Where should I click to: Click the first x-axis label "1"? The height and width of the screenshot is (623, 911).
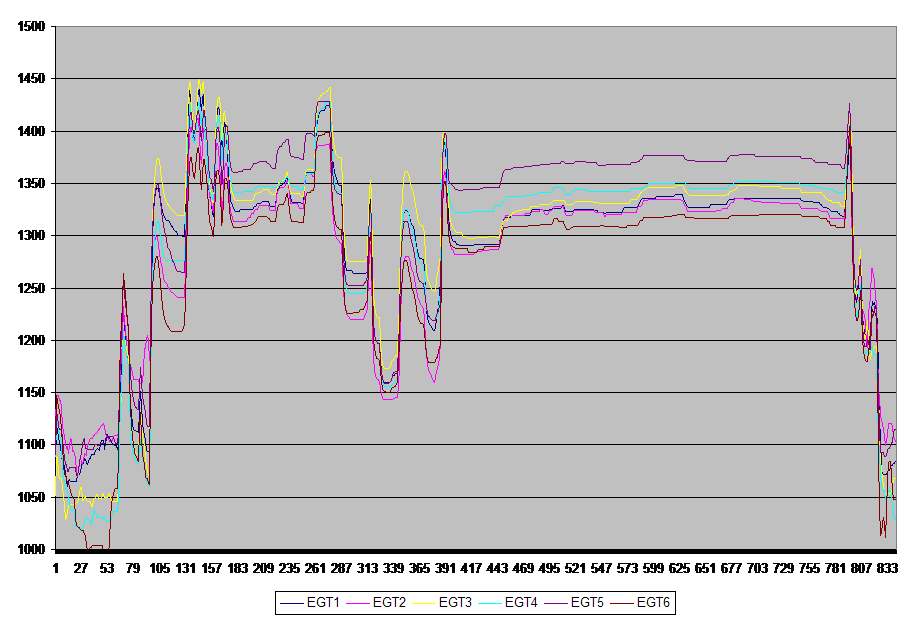[57, 567]
